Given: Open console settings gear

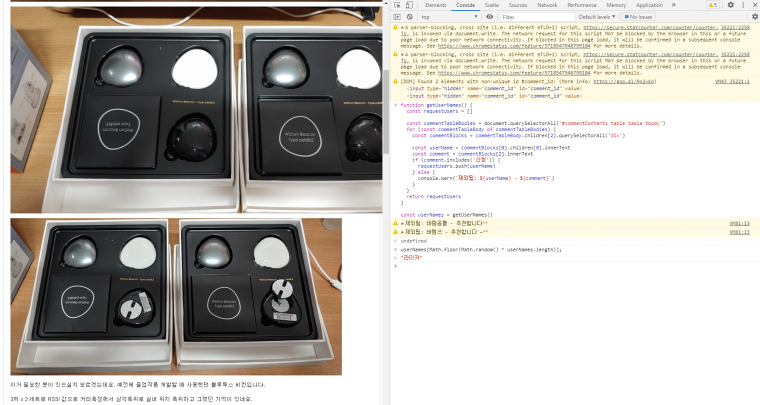Looking at the screenshot, I should pyautogui.click(x=755, y=16).
